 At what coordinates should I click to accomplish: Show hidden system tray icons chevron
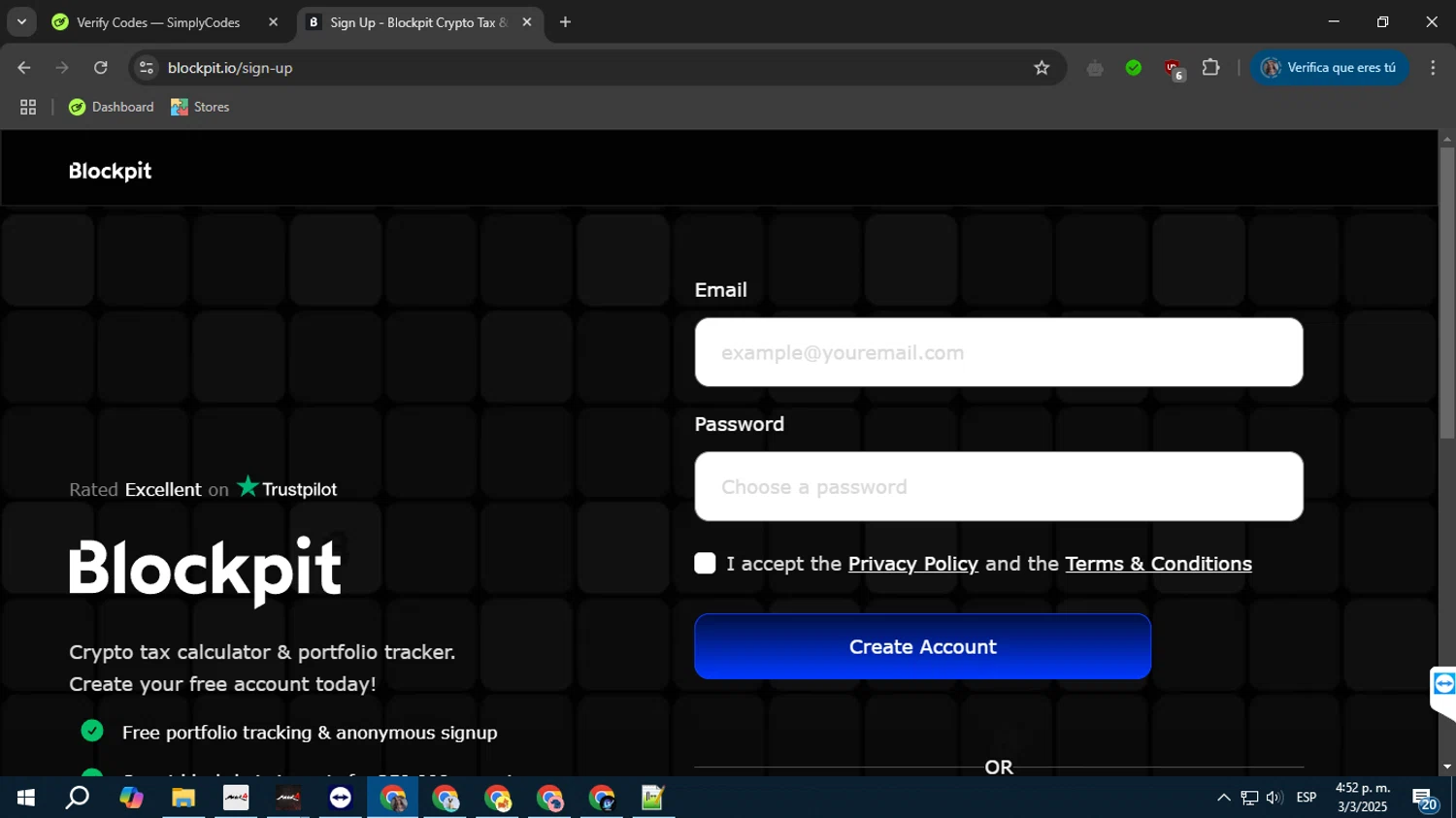coord(1223,798)
